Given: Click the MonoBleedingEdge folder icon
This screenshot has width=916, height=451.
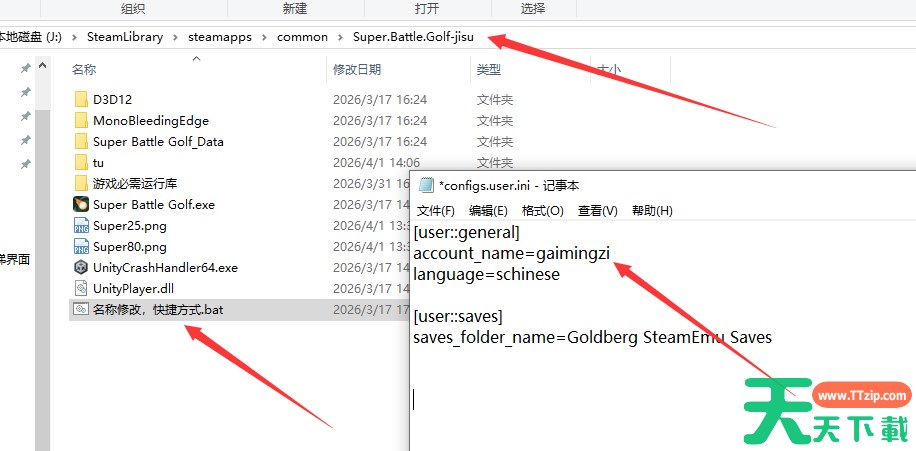Looking at the screenshot, I should tap(81, 121).
